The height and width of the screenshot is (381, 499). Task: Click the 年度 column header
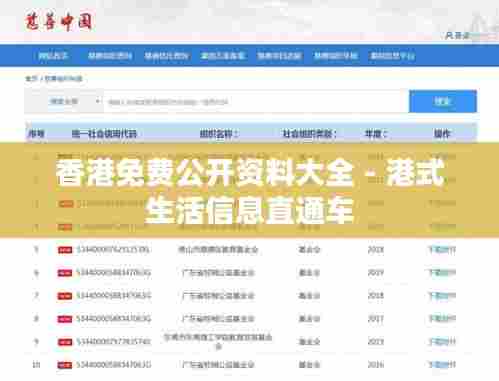[376, 134]
